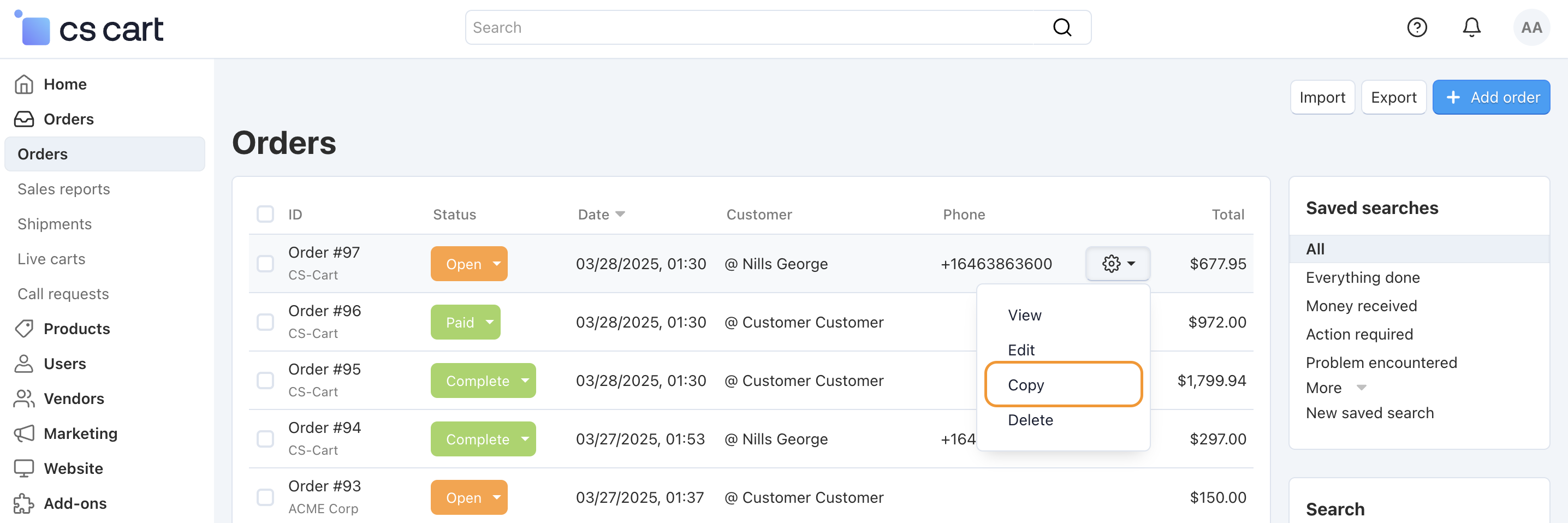Click the Customer column header
Viewport: 1568px width, 523px height.
pos(759,215)
